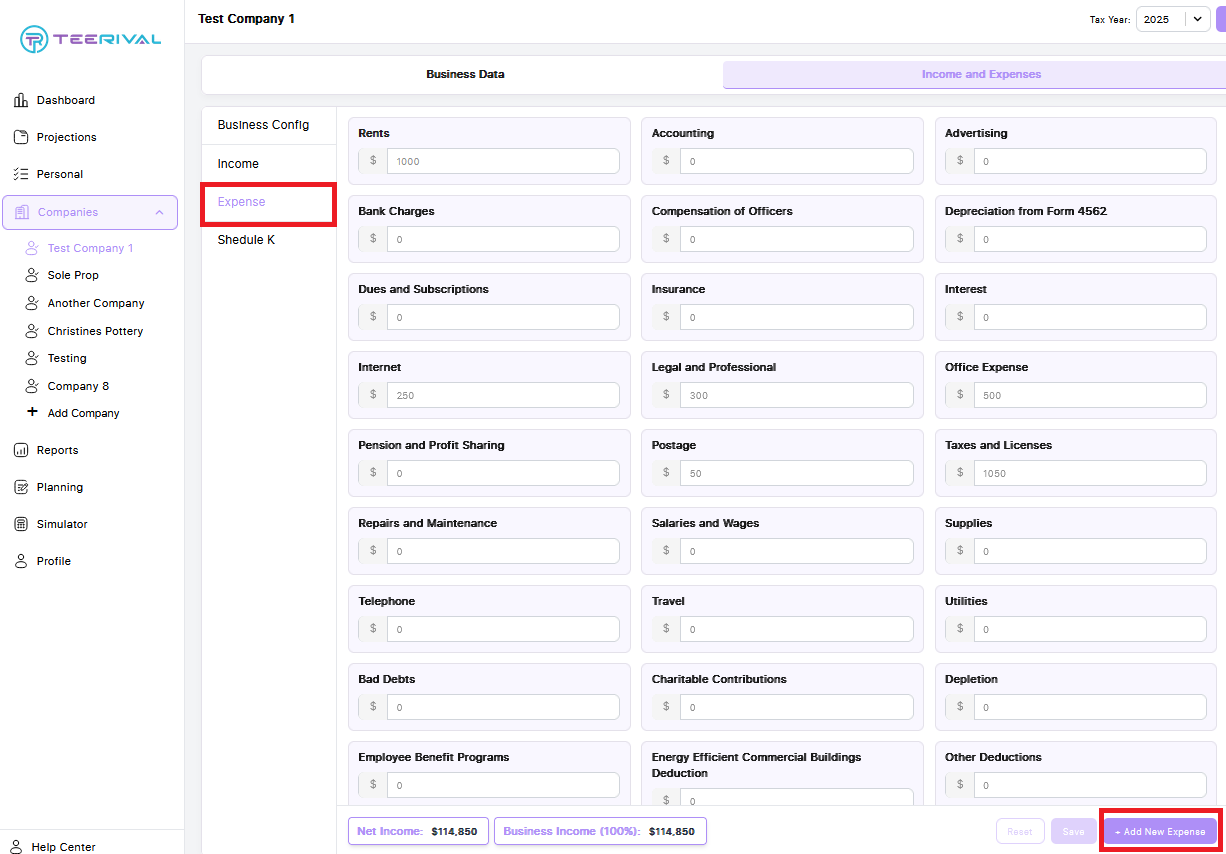Click the Employee Benefit Programs field
This screenshot has height=854, width=1226.
[503, 785]
